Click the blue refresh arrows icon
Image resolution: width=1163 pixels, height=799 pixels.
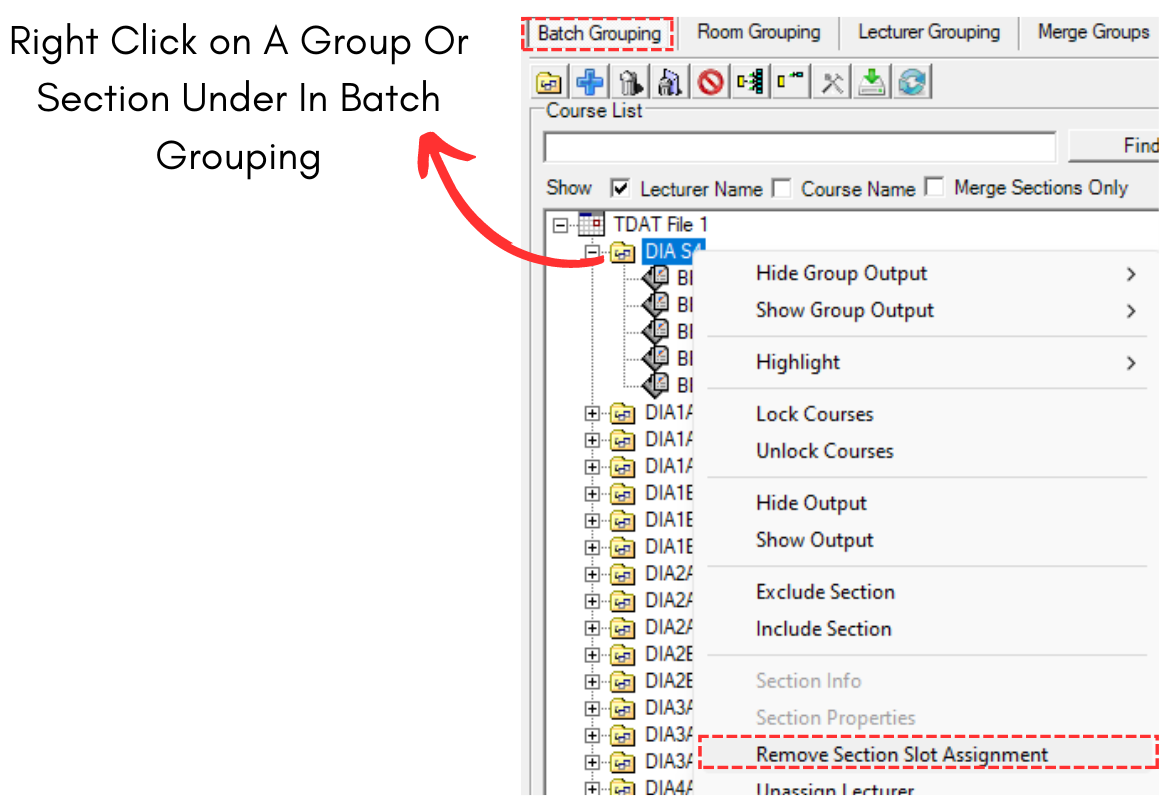point(912,82)
